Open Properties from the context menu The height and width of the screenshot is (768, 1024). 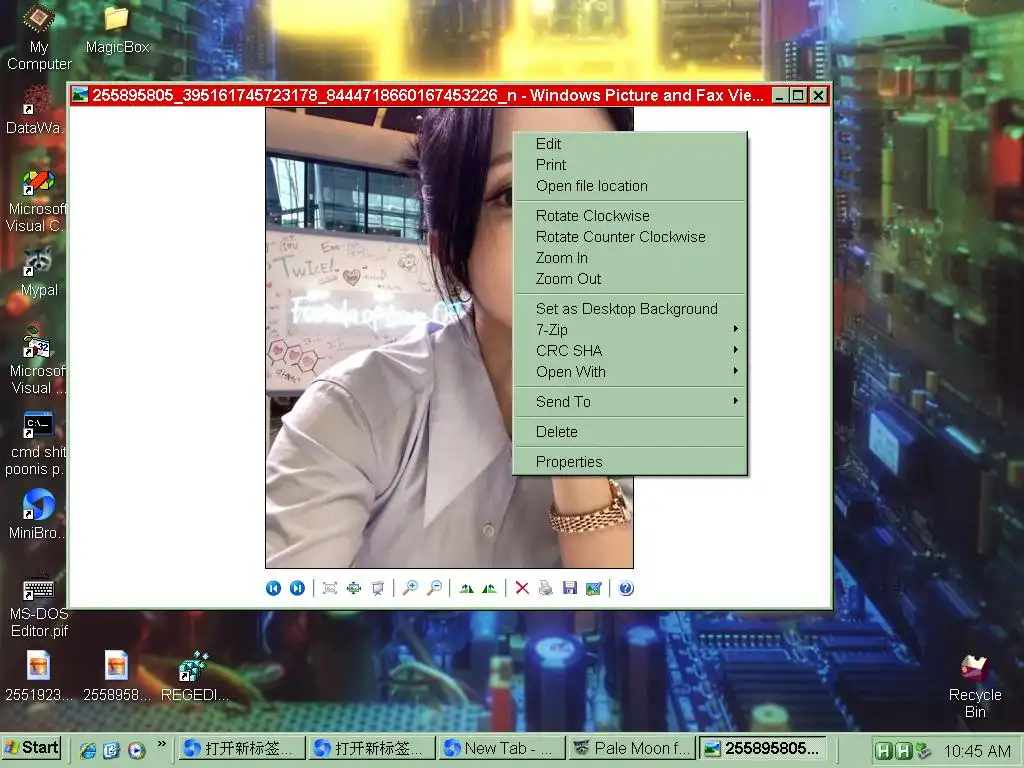(630, 462)
